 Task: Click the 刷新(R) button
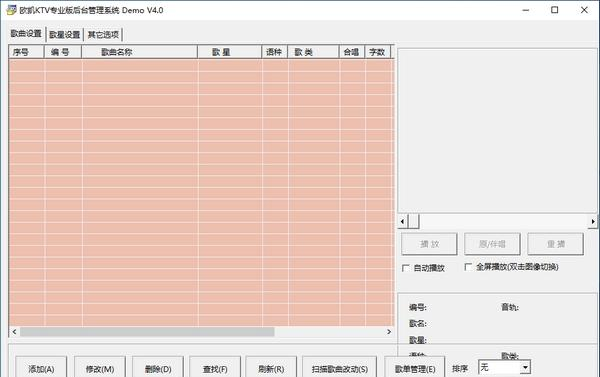click(x=271, y=368)
